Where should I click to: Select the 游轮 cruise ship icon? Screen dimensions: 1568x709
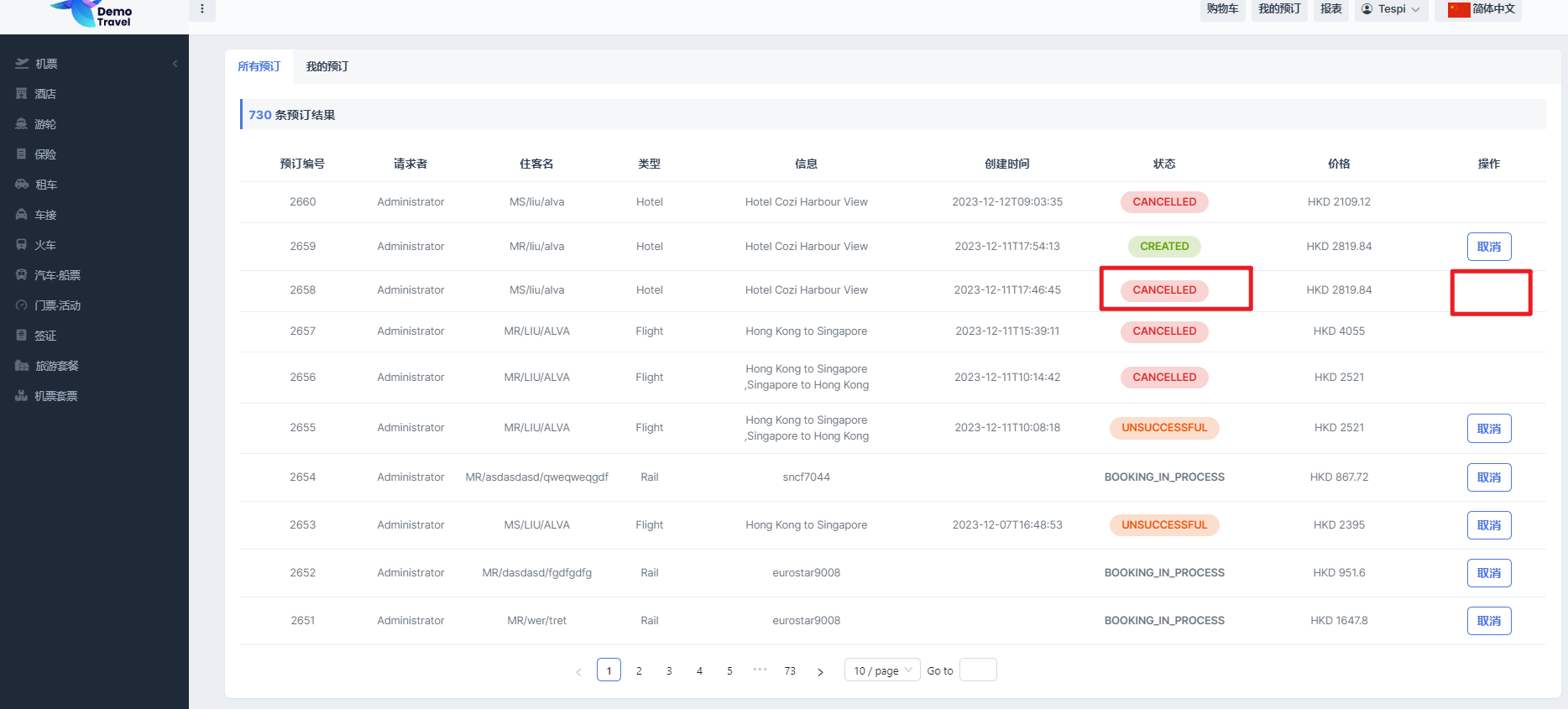click(22, 124)
